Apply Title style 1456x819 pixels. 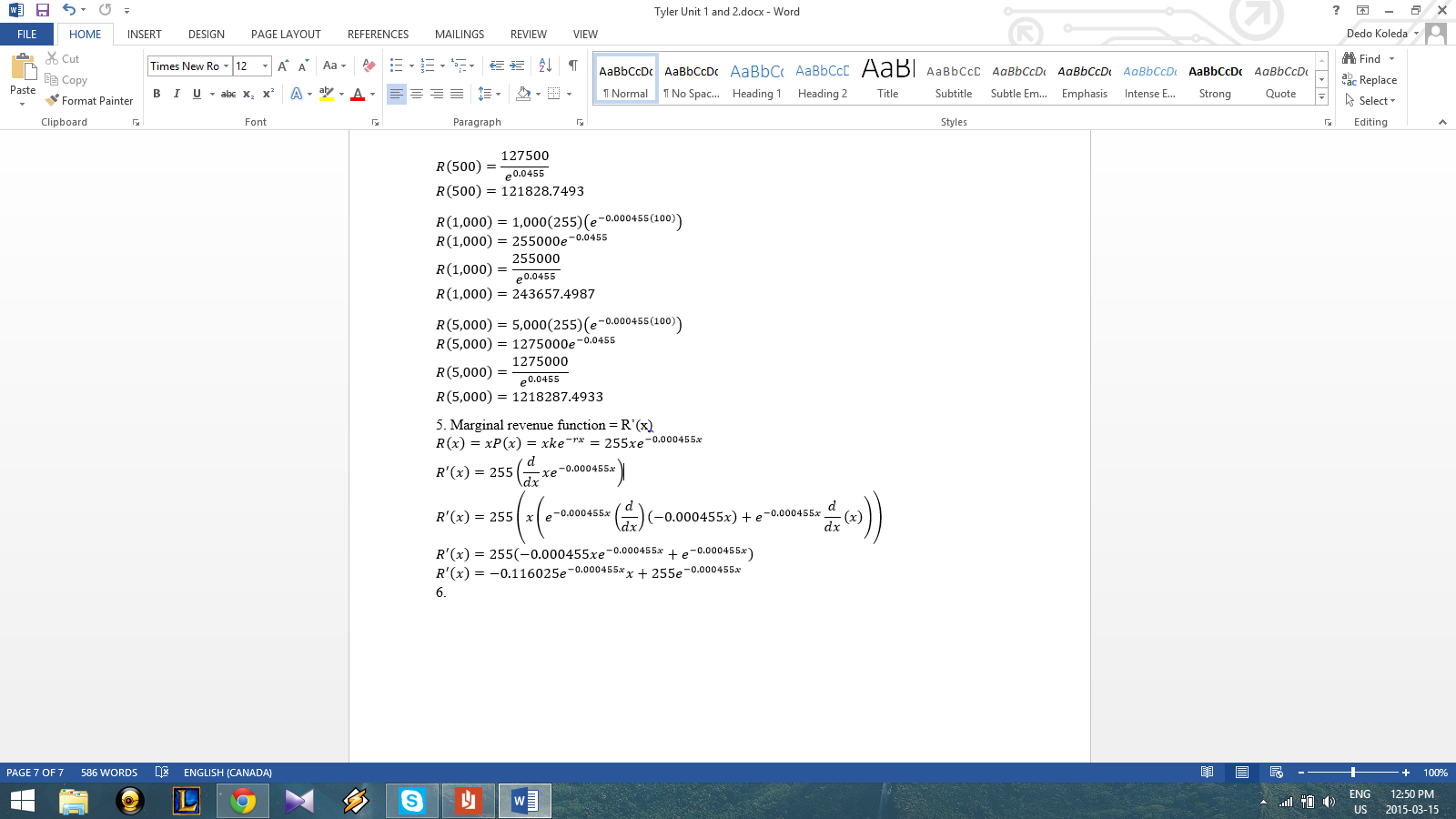[x=888, y=80]
